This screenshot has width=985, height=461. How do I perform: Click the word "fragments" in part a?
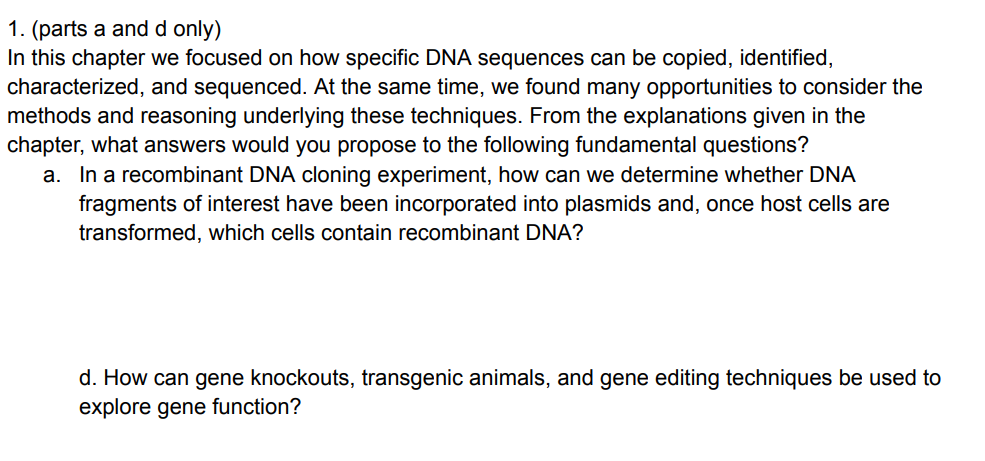click(x=123, y=203)
